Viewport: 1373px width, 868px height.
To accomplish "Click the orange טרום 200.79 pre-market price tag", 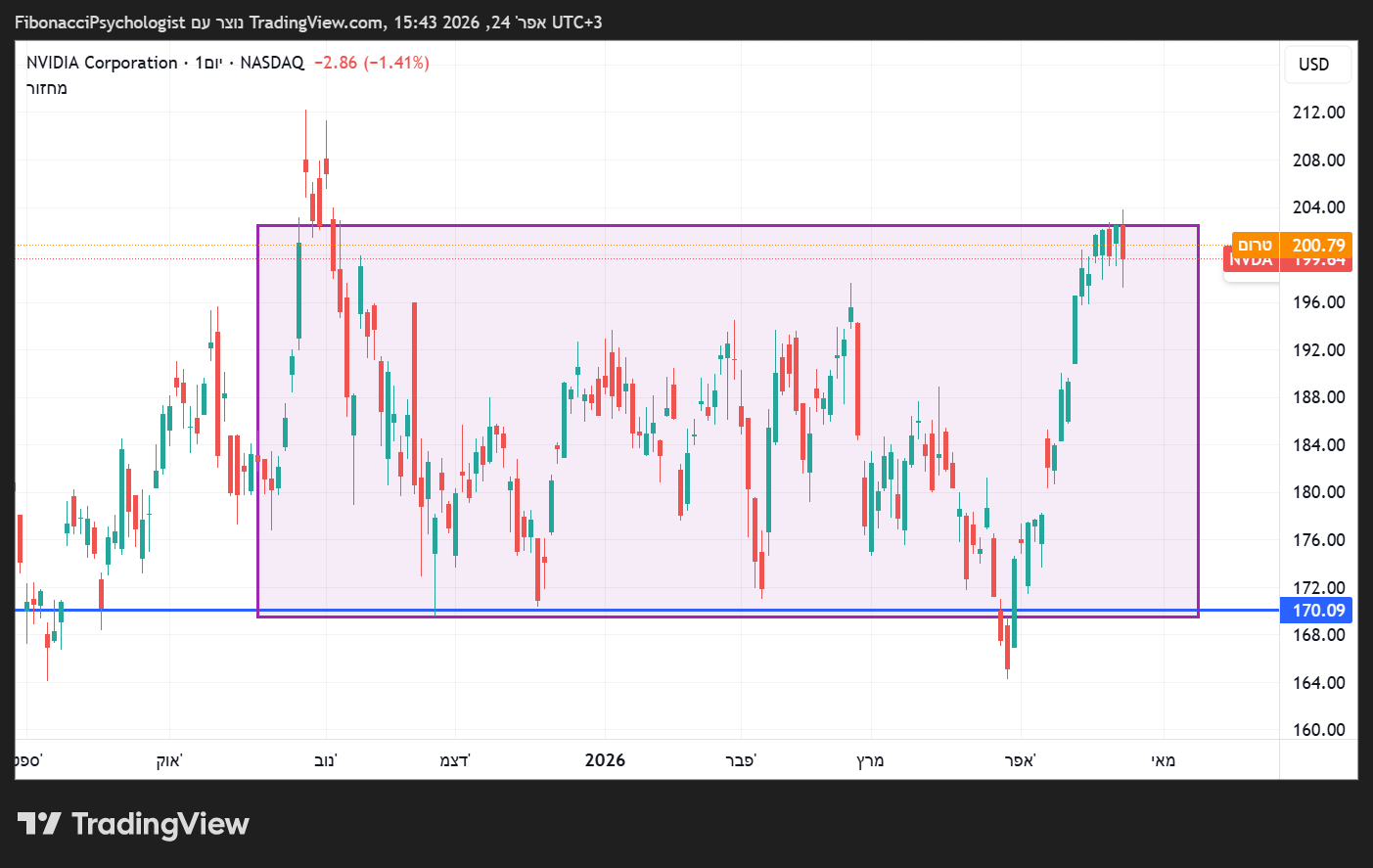I will click(x=1292, y=245).
